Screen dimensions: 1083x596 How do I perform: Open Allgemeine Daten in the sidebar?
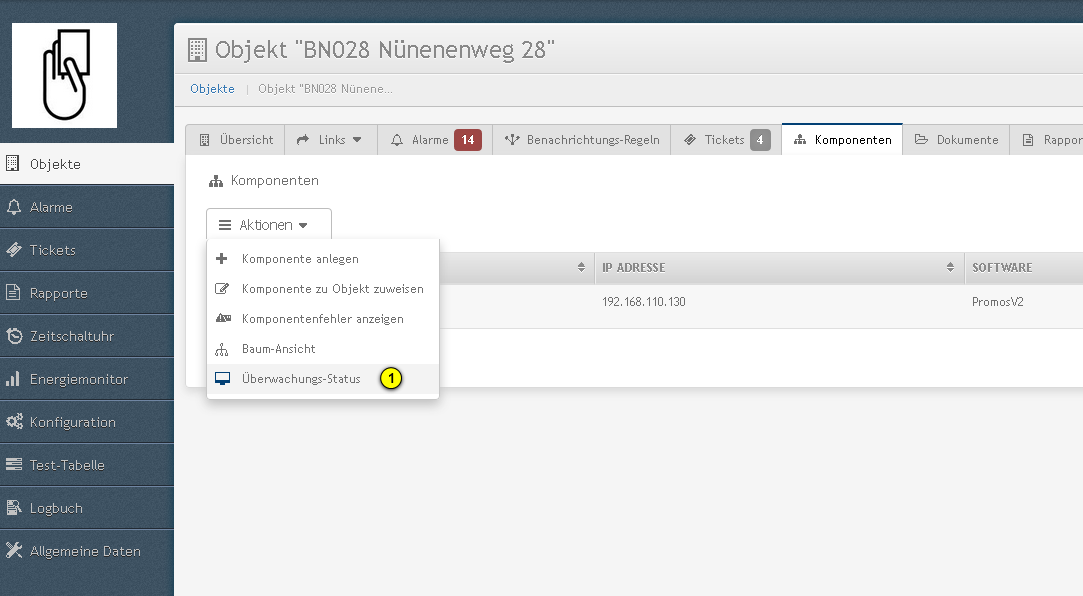(87, 551)
